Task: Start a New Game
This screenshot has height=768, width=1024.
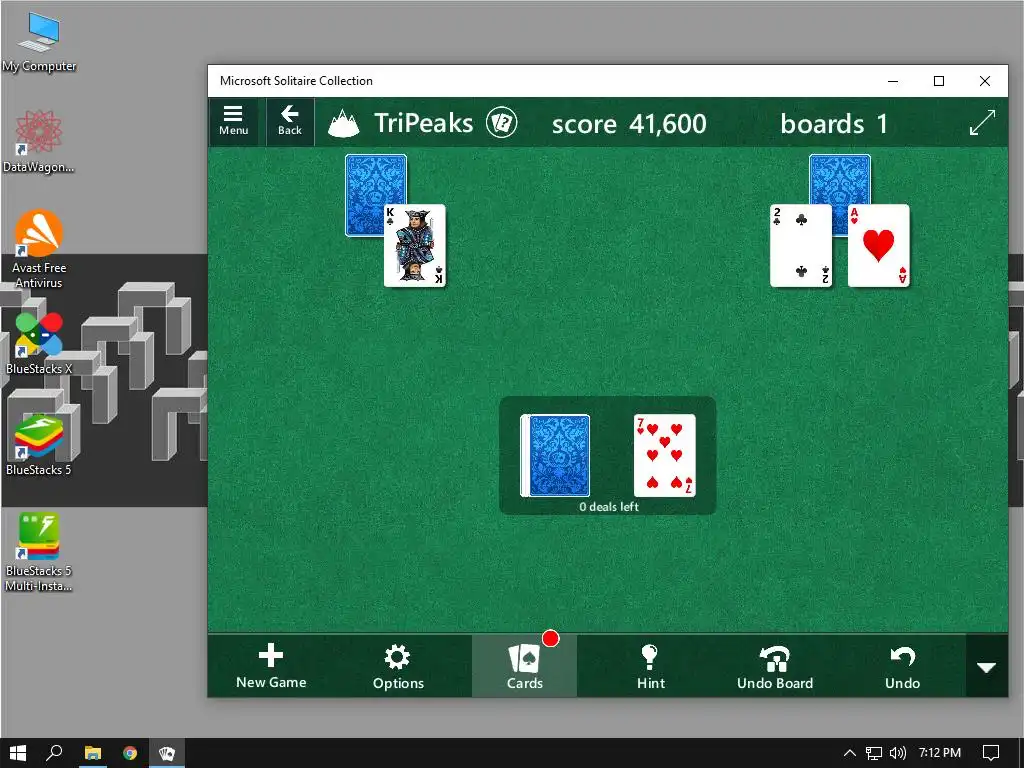Action: 271,666
